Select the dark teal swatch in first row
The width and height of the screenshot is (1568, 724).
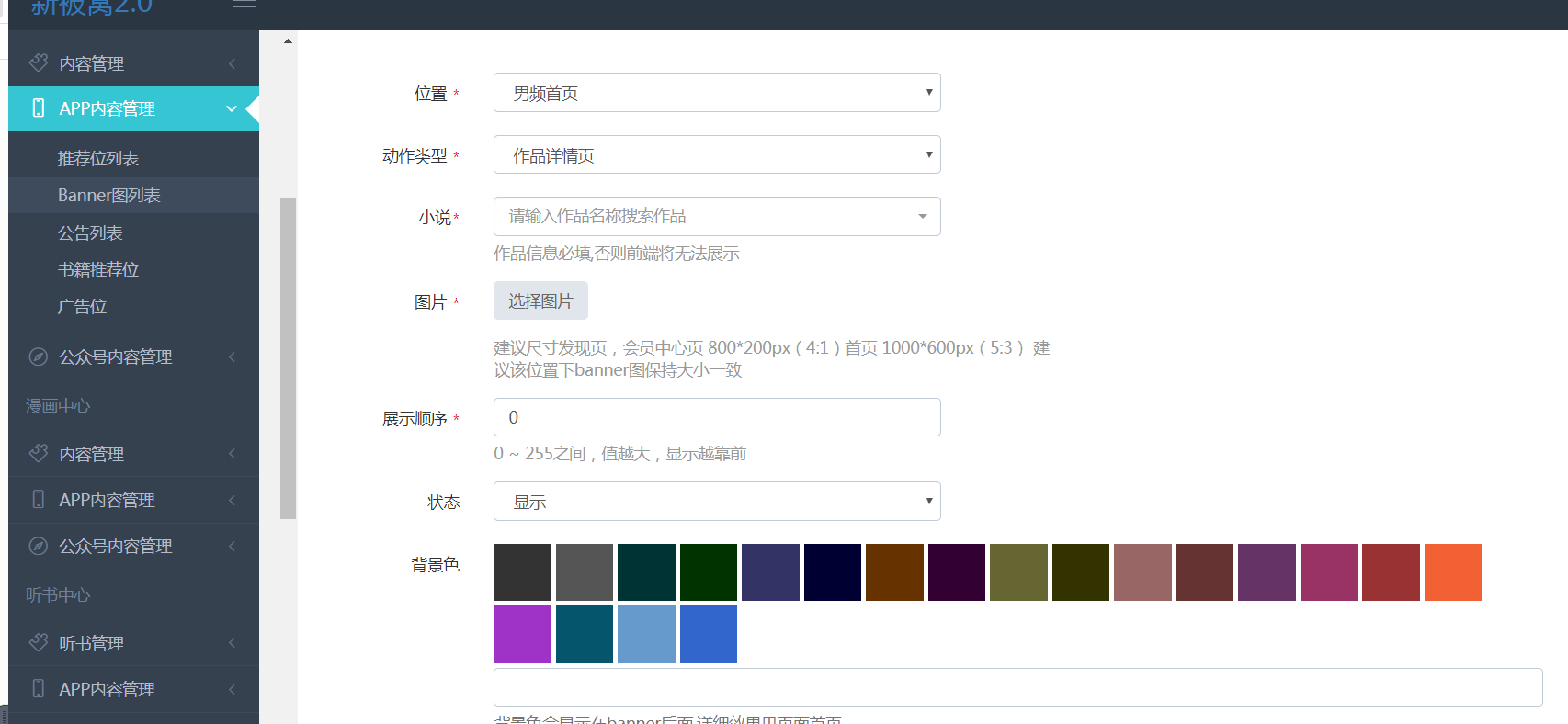(x=646, y=572)
